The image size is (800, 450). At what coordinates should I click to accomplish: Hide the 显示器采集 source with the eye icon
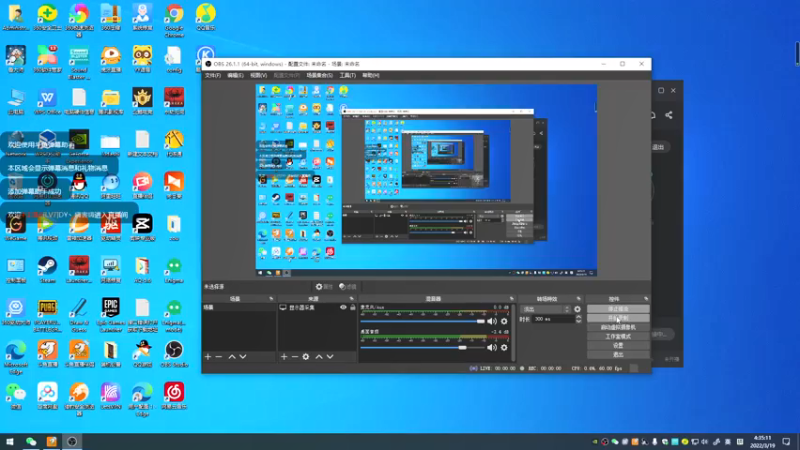tap(343, 308)
